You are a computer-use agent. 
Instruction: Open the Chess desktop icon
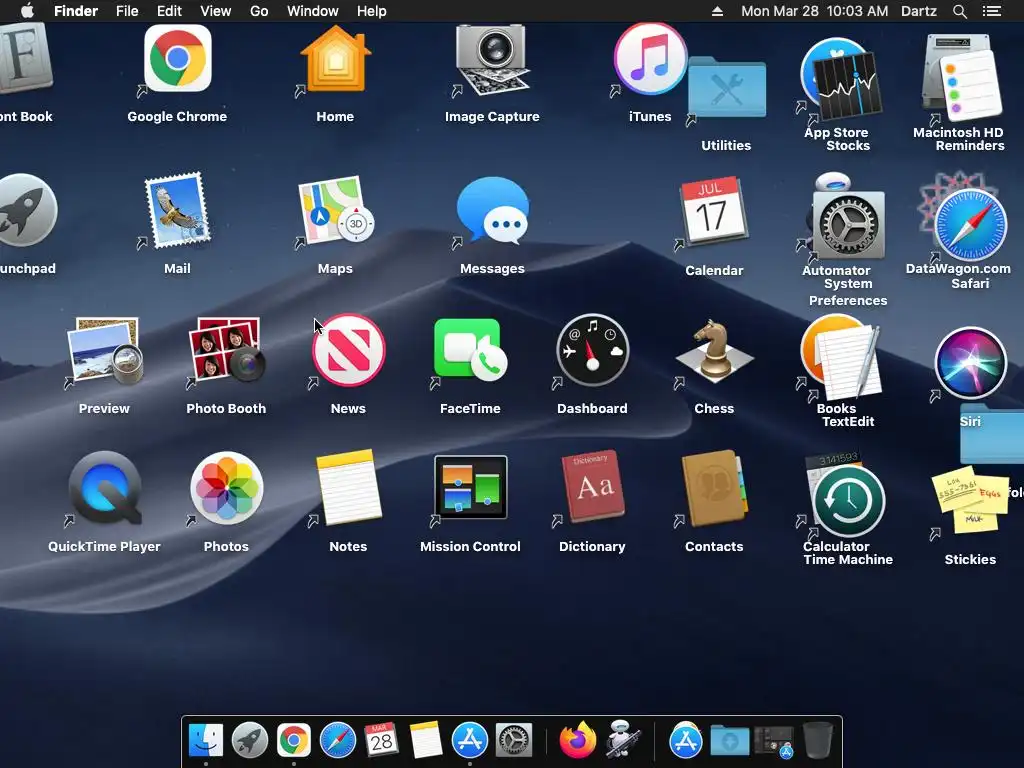(714, 351)
